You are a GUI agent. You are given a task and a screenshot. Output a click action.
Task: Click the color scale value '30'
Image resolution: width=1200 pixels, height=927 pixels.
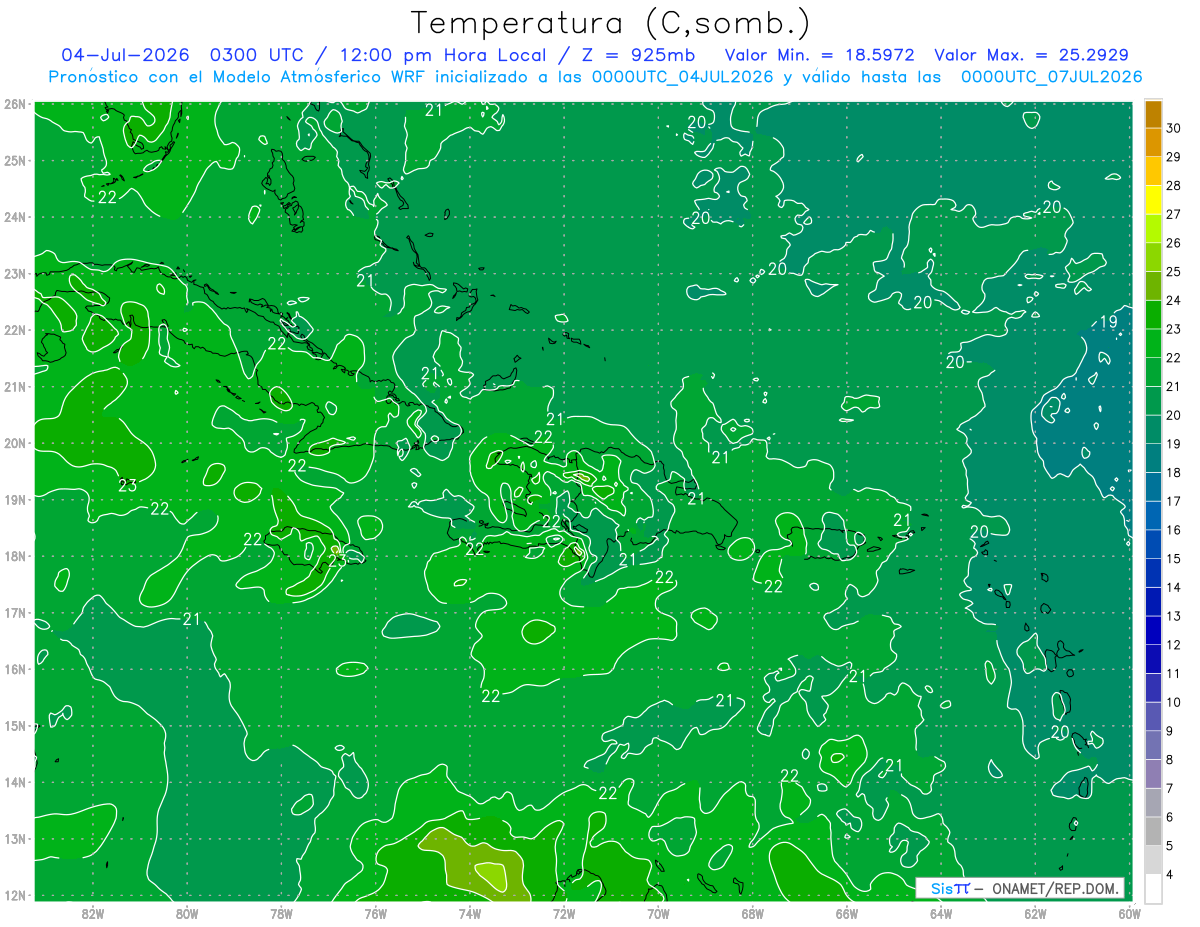[x=1173, y=128]
